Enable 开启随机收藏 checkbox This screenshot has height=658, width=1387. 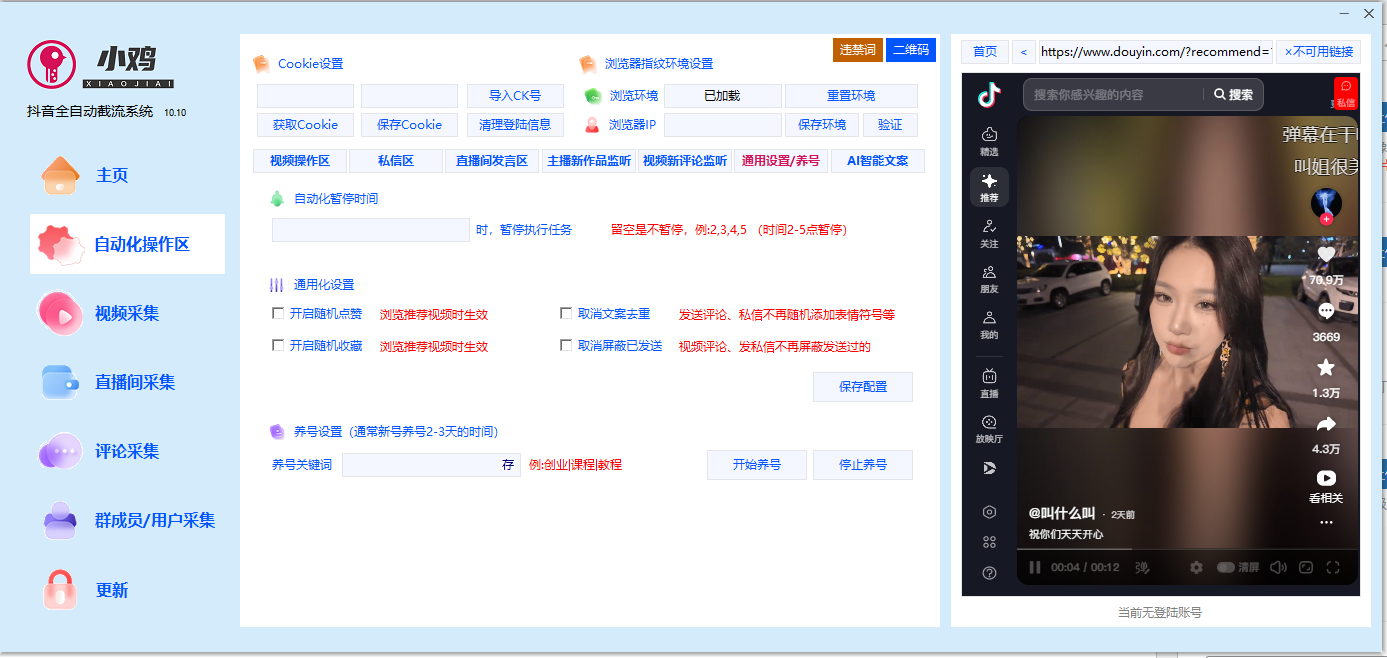tap(277, 345)
